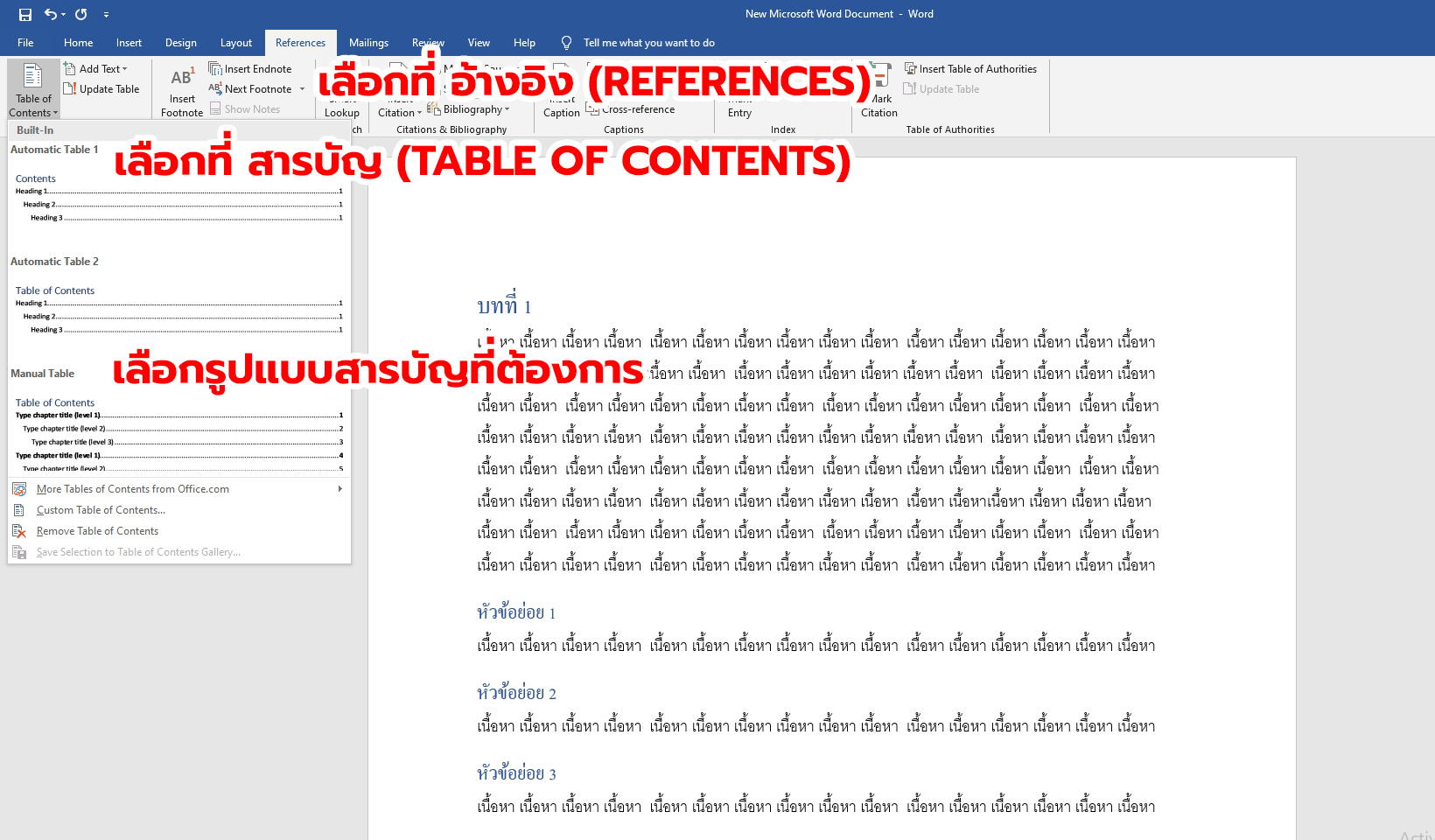Click the Table of Contents button
The image size is (1435, 840).
33,89
